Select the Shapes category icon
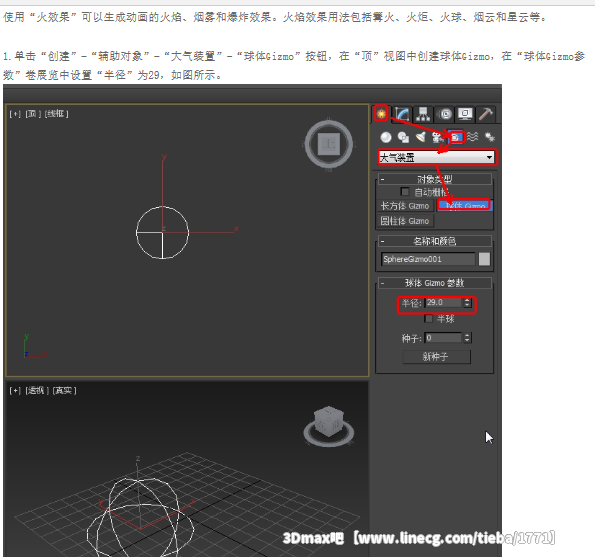 (403, 137)
